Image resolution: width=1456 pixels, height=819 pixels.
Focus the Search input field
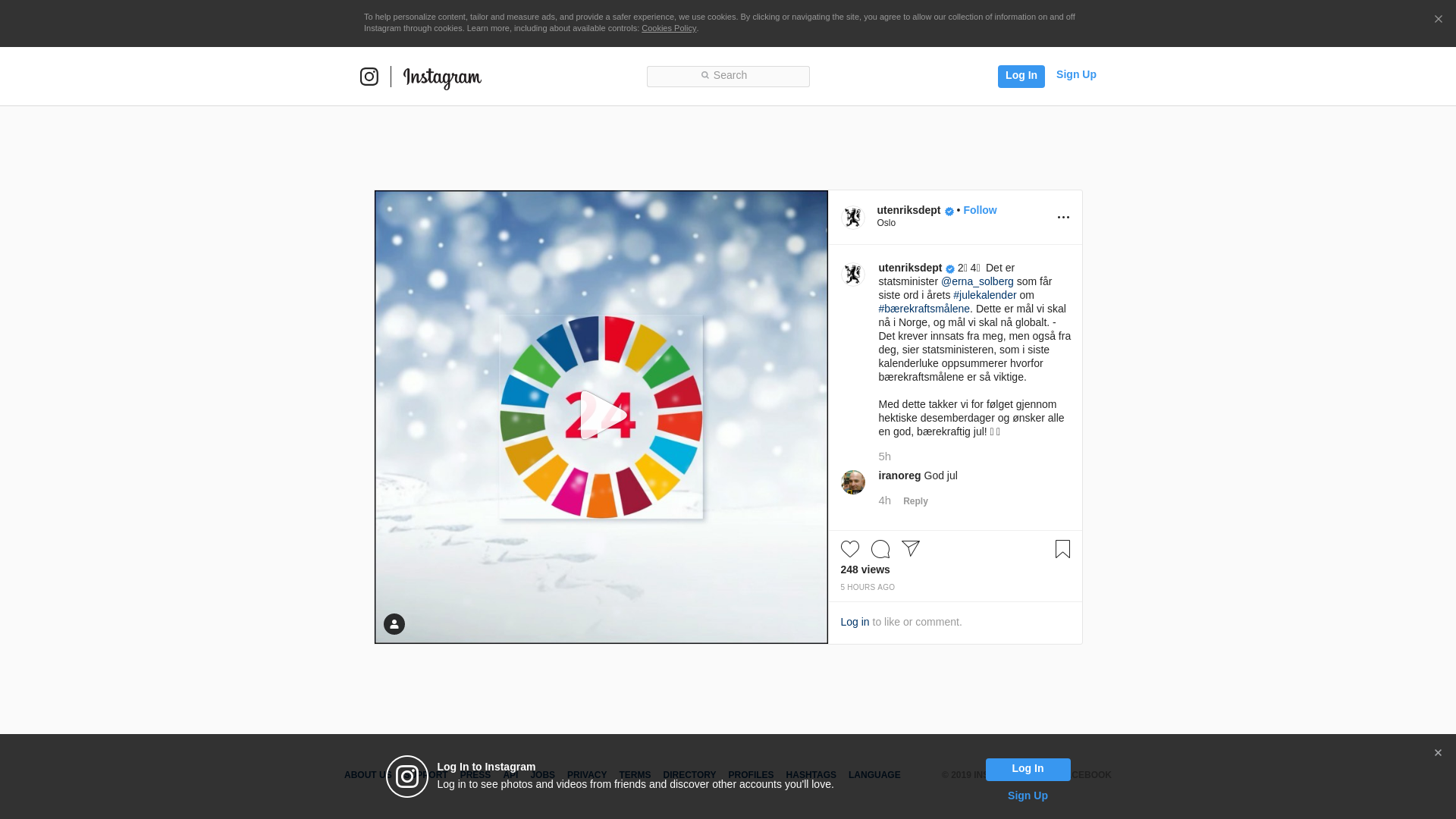[728, 76]
